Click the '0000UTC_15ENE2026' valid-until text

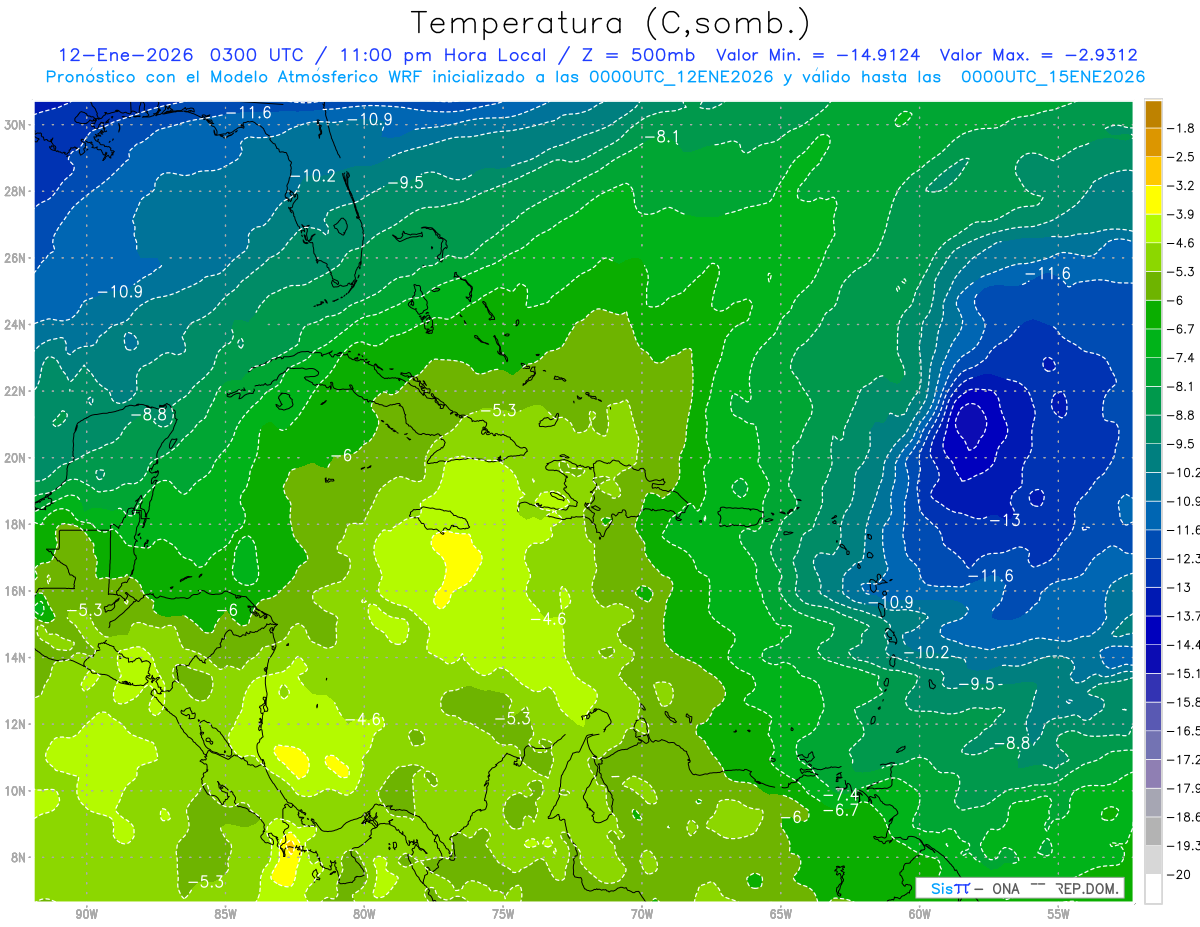click(1052, 76)
